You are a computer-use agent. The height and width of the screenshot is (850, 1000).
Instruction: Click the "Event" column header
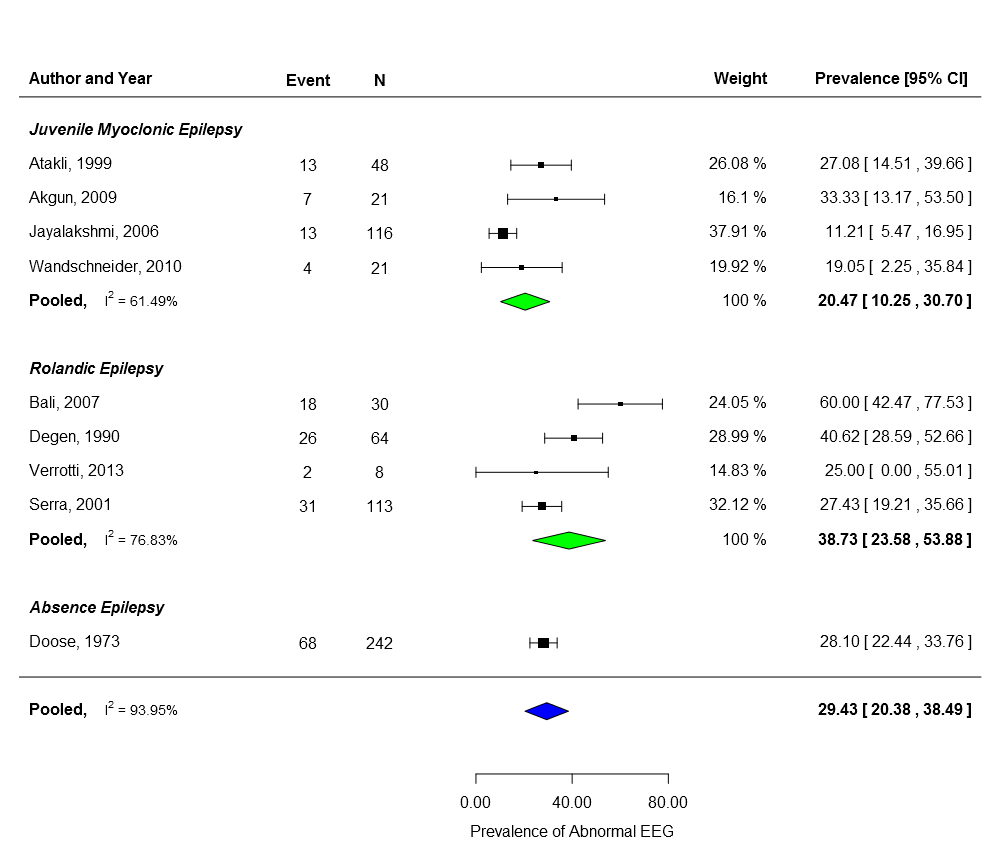[308, 81]
